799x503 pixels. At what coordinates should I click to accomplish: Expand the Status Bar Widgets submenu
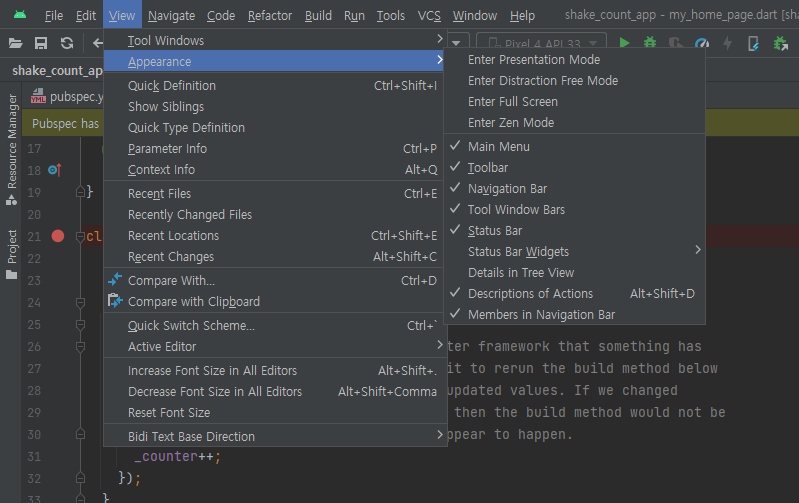click(x=518, y=252)
